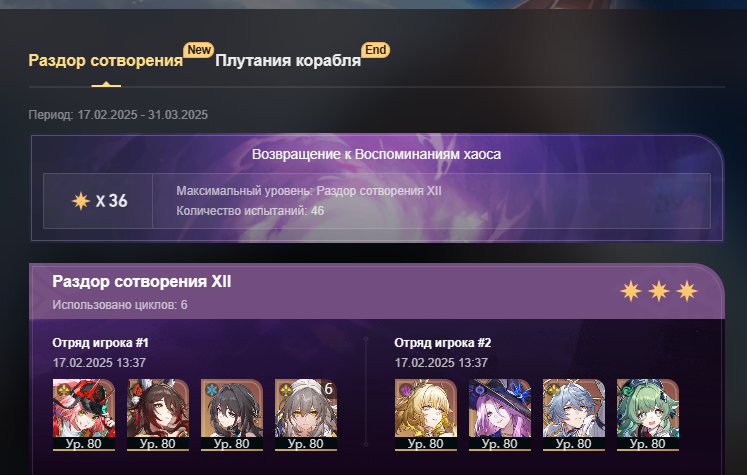The height and width of the screenshot is (475, 747).
Task: Click the ice element icon on third portrait
Action: point(211,390)
